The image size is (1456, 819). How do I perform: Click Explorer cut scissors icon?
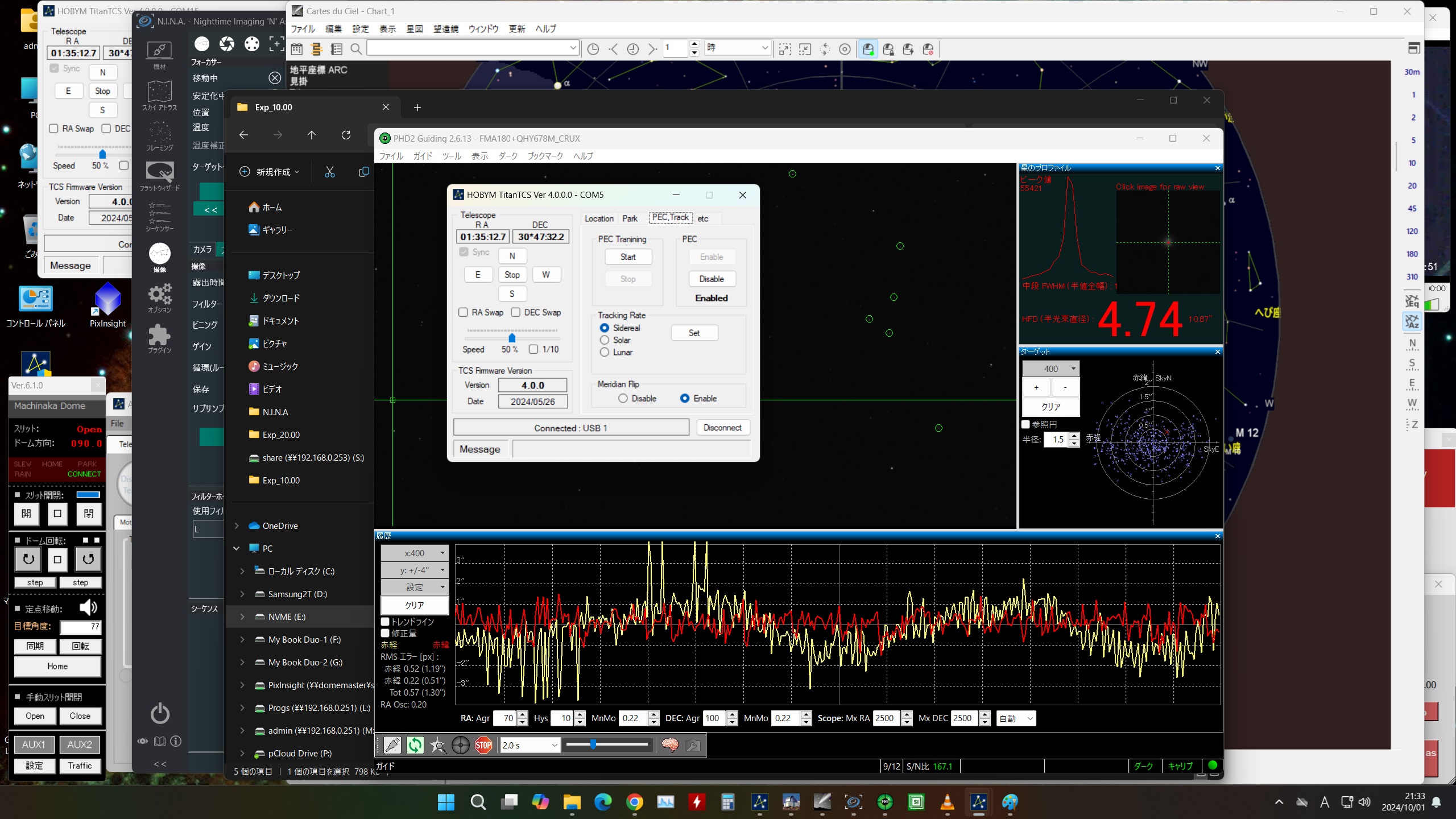pos(330,172)
